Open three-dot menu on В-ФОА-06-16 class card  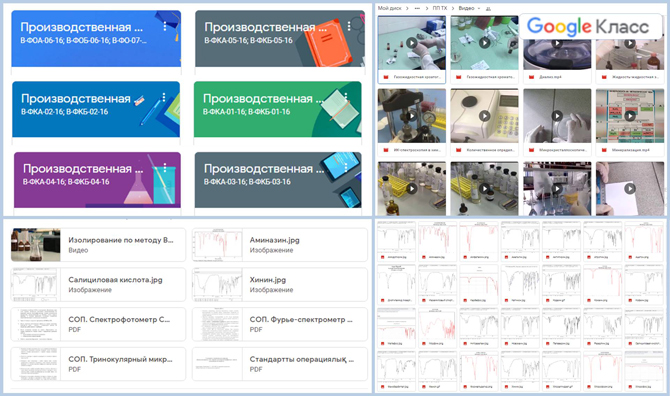(x=165, y=26)
